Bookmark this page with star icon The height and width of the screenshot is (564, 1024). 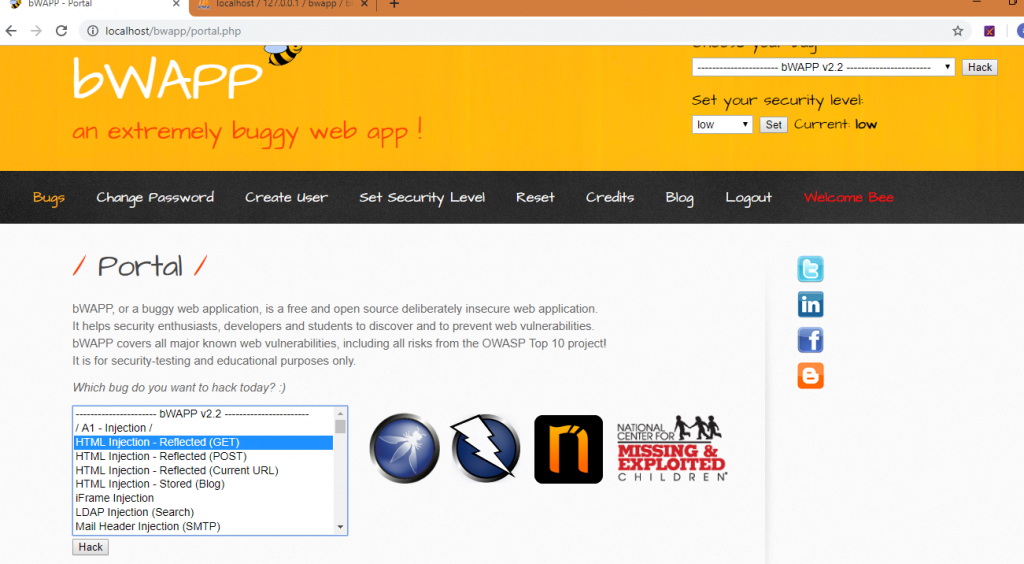957,31
